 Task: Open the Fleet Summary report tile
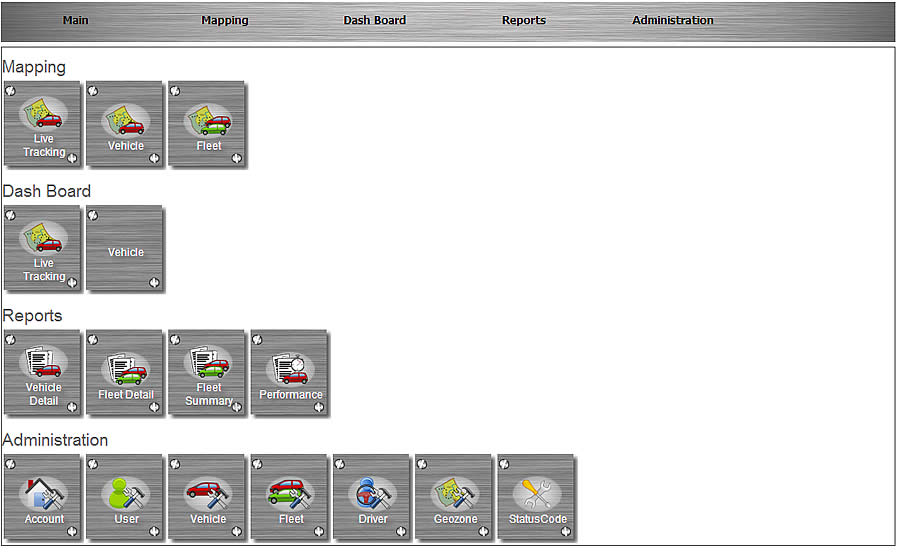point(208,372)
